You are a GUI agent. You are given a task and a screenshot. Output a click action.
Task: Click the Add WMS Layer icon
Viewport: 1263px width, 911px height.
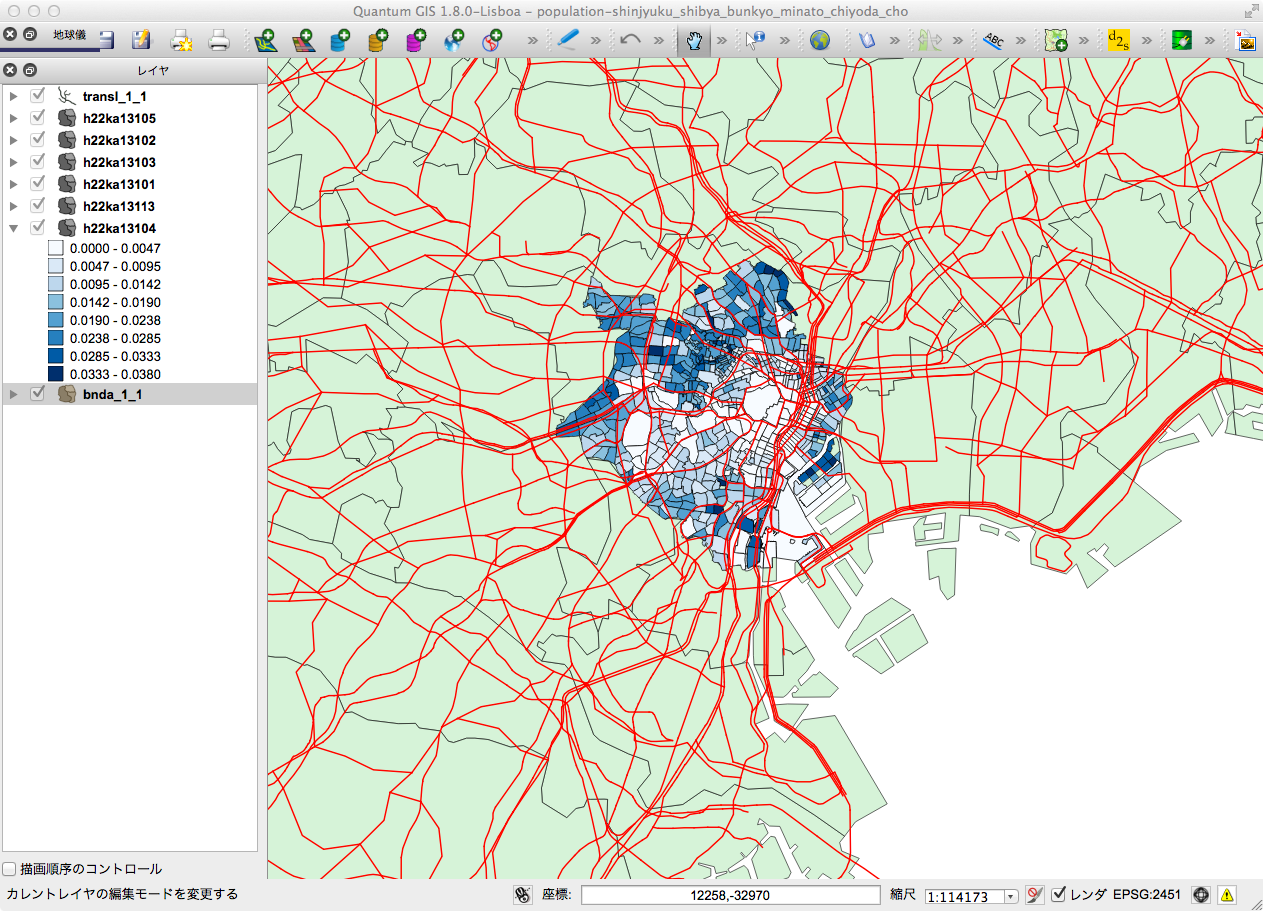pyautogui.click(x=454, y=41)
